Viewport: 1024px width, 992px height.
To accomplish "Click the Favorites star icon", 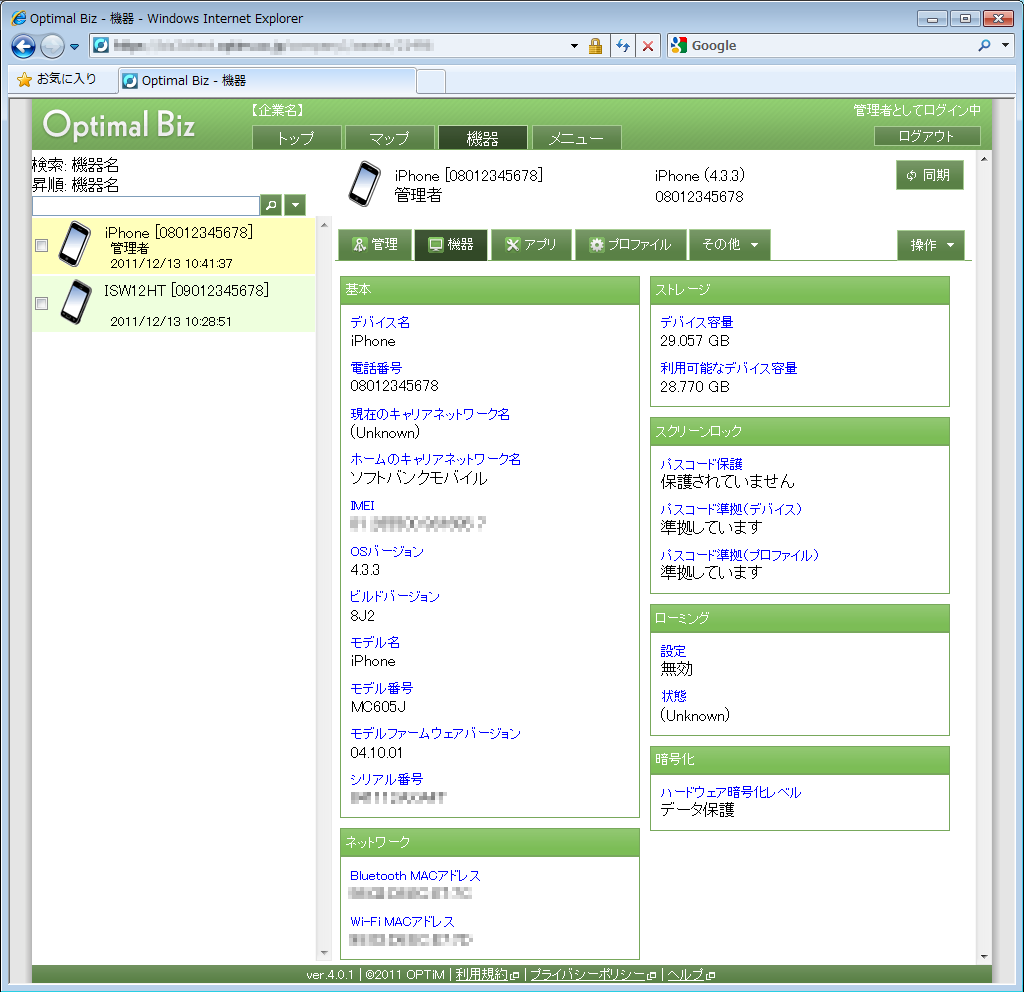I will 24,80.
